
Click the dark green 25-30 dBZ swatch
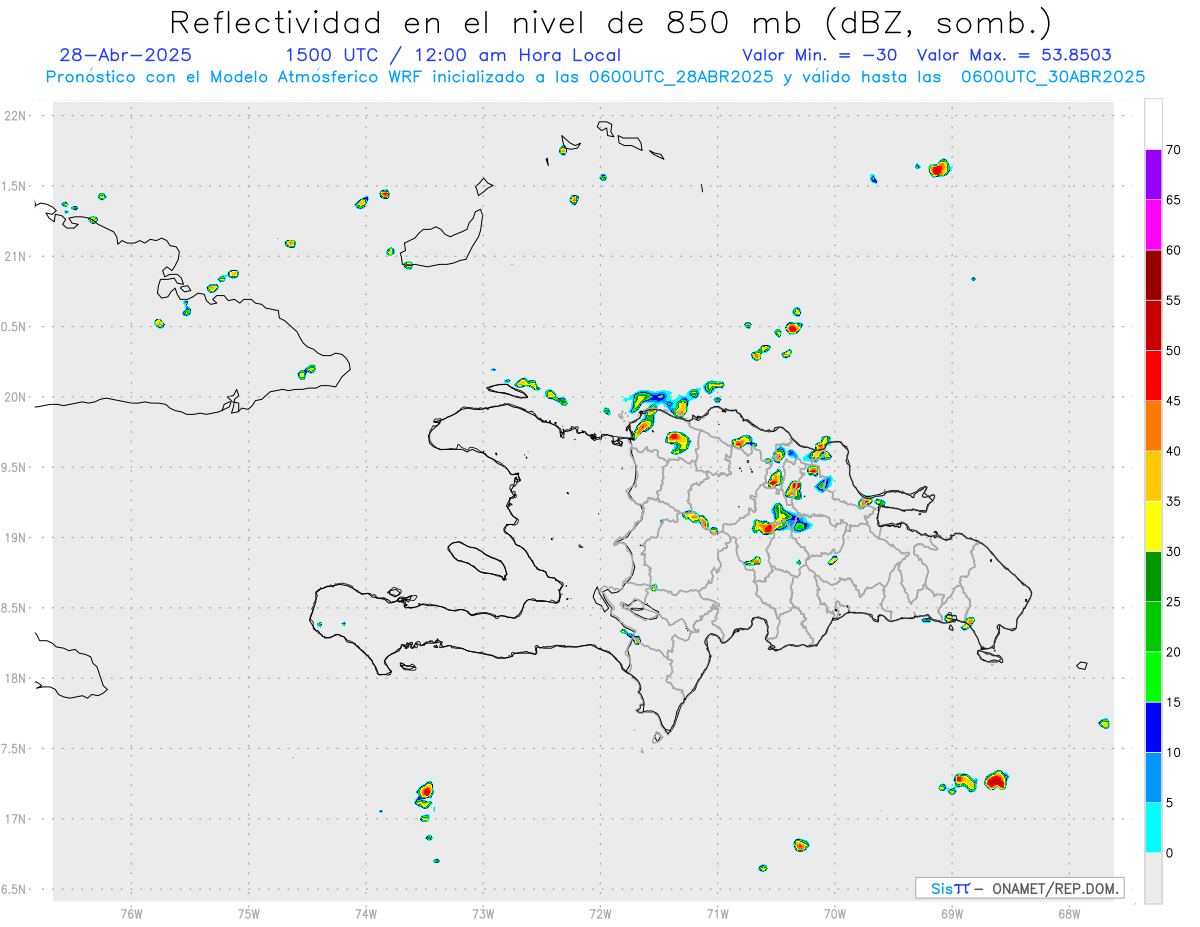tap(1153, 576)
